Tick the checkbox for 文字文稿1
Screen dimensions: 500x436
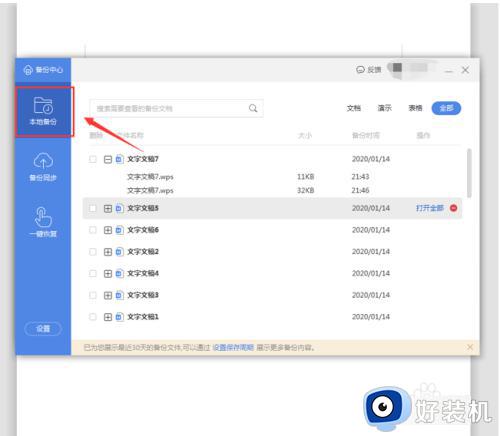(x=93, y=317)
